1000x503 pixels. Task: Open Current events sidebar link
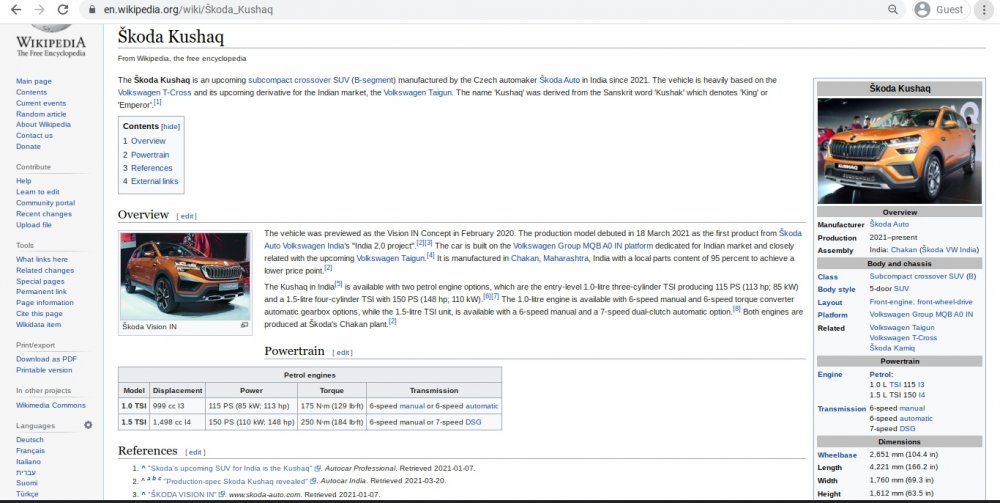point(41,103)
